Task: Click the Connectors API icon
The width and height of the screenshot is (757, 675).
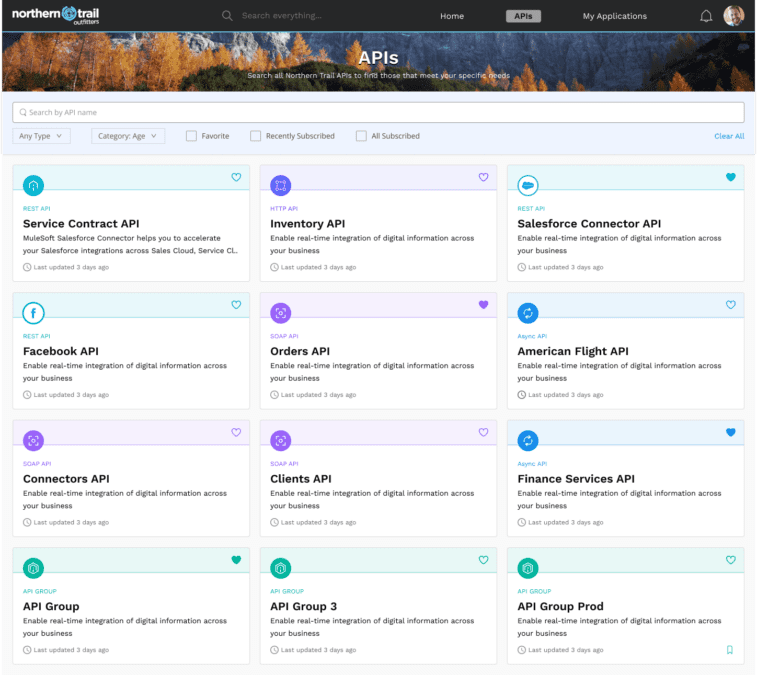Action: pyautogui.click(x=33, y=440)
